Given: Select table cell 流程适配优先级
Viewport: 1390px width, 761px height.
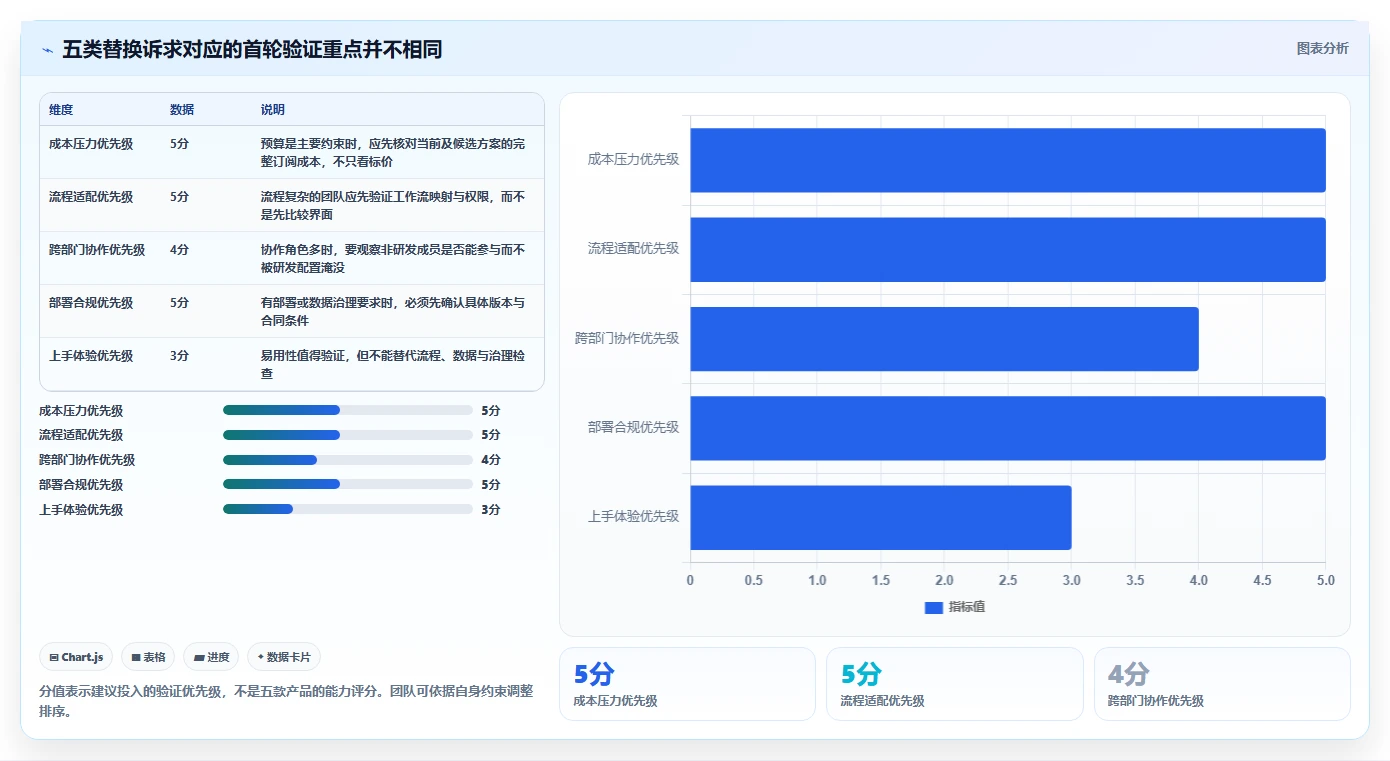Looking at the screenshot, I should [91, 197].
